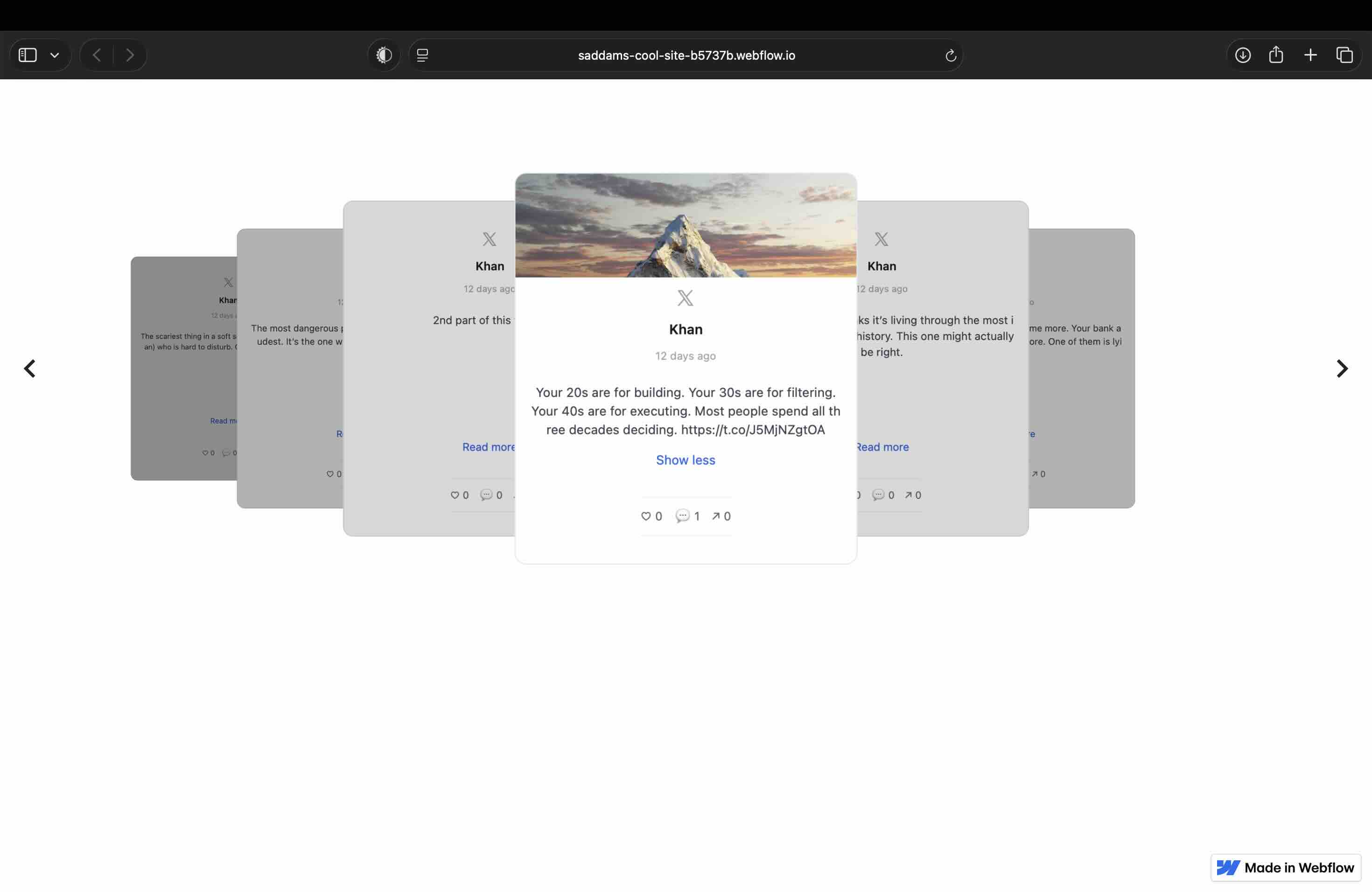This screenshot has width=1372, height=892.
Task: Go forward with the browser forward arrow
Action: click(130, 56)
